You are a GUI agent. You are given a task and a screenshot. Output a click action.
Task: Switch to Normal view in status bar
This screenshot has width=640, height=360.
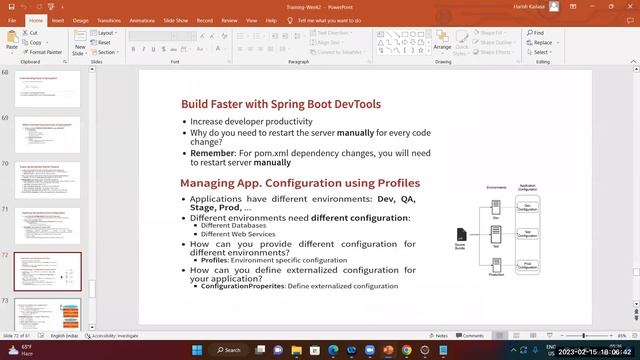[x=499, y=336]
